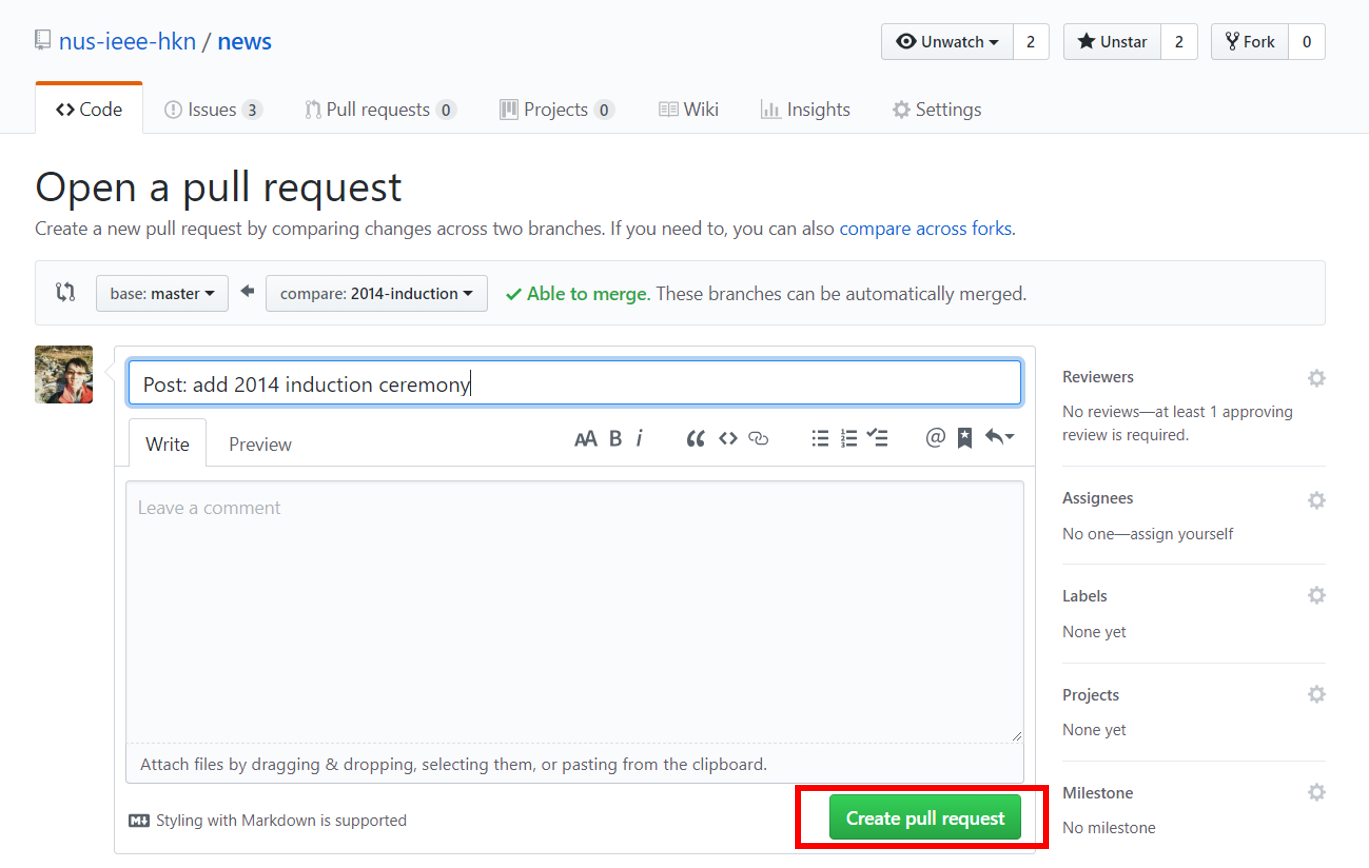Add a link with the chain icon
The width and height of the screenshot is (1369, 868).
click(x=759, y=438)
